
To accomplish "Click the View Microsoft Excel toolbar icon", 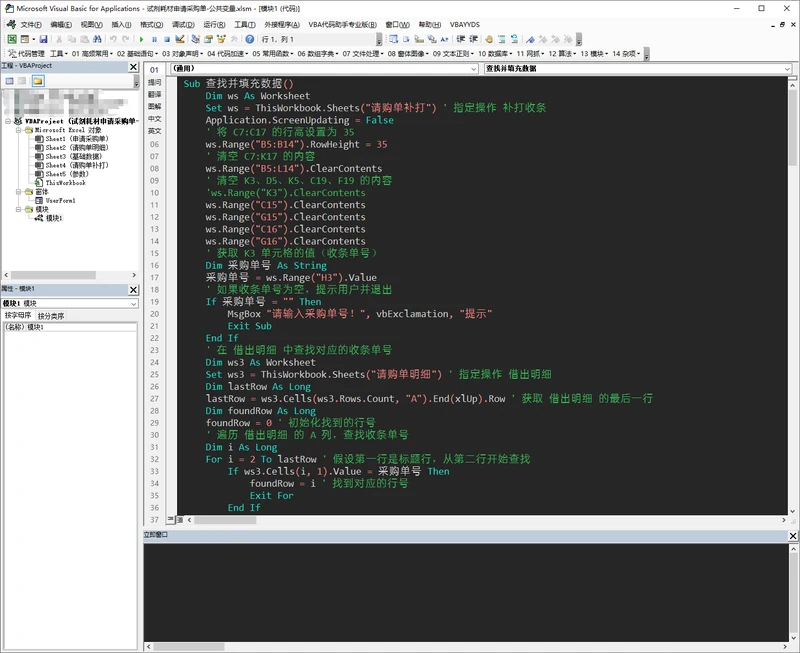I will [12, 39].
